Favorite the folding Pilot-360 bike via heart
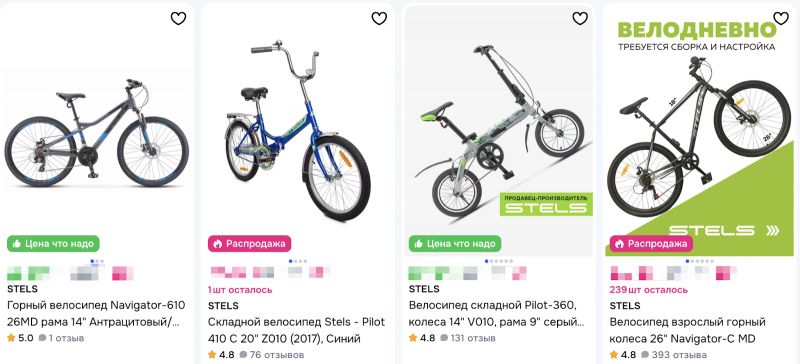800x364 pixels. pyautogui.click(x=580, y=19)
